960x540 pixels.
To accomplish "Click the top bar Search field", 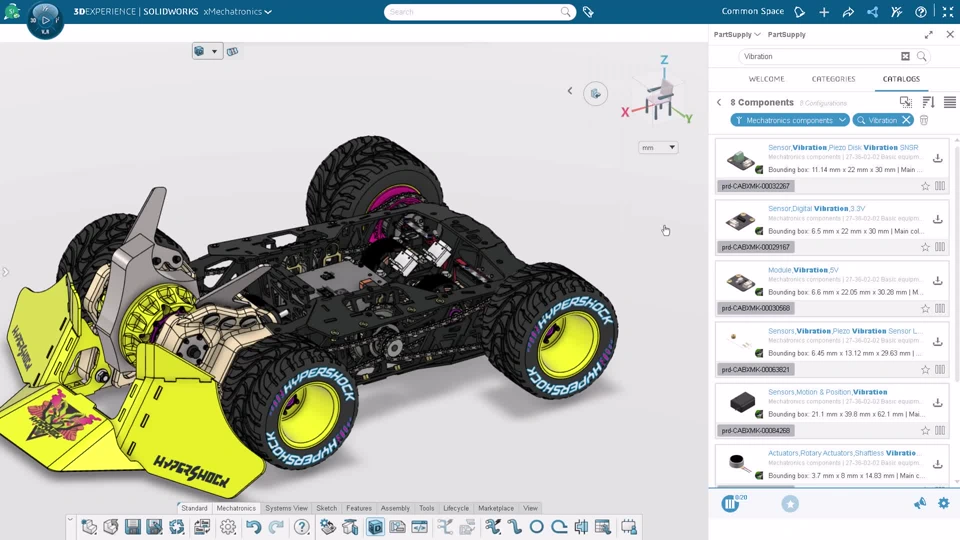I will [479, 12].
